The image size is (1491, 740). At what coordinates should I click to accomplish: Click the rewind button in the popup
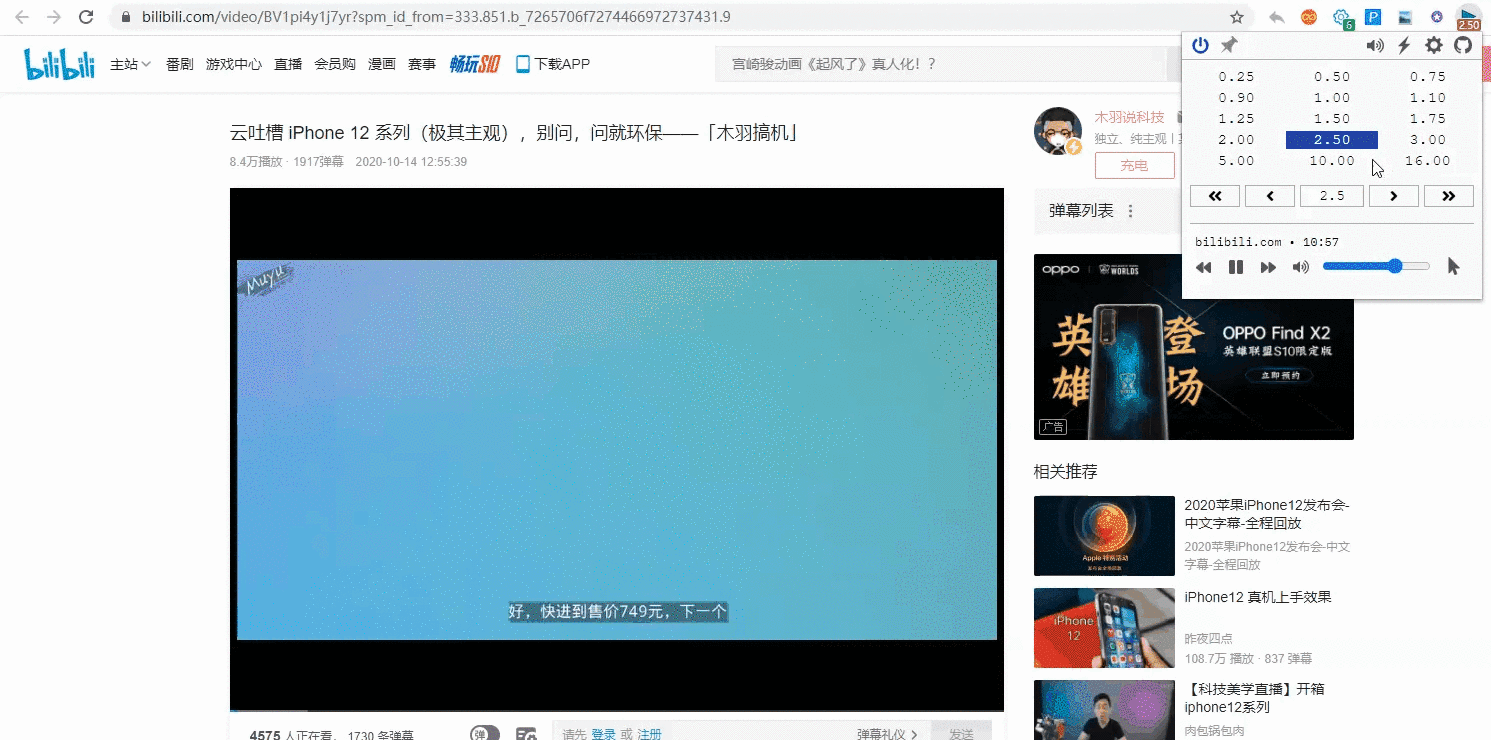click(1204, 267)
